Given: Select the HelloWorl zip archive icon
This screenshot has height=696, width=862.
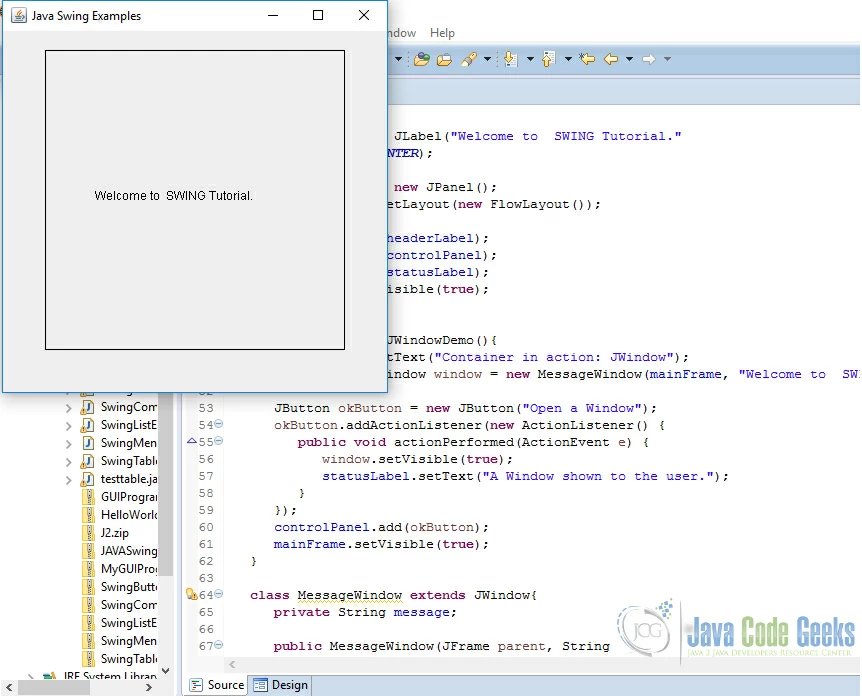Looking at the screenshot, I should coord(88,515).
